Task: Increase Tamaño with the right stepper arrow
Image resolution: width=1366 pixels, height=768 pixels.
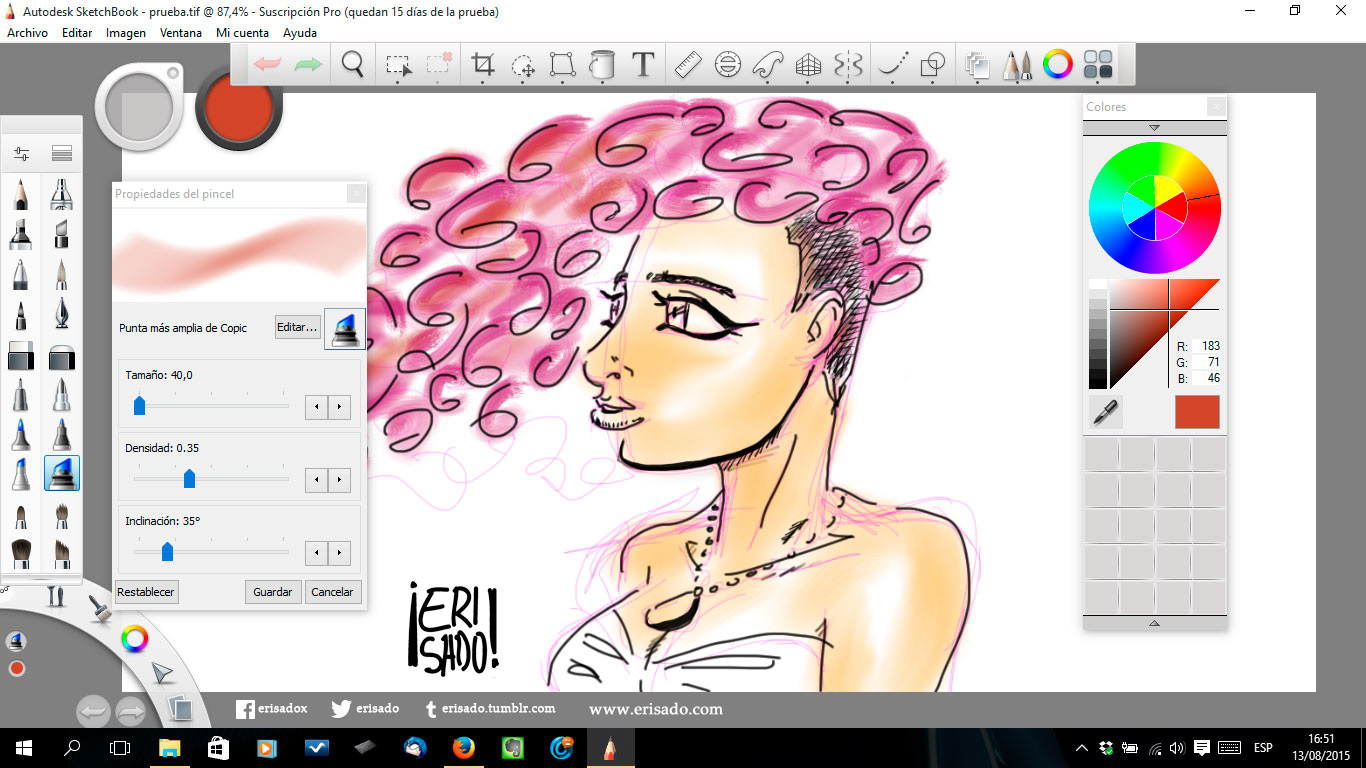Action: click(341, 407)
